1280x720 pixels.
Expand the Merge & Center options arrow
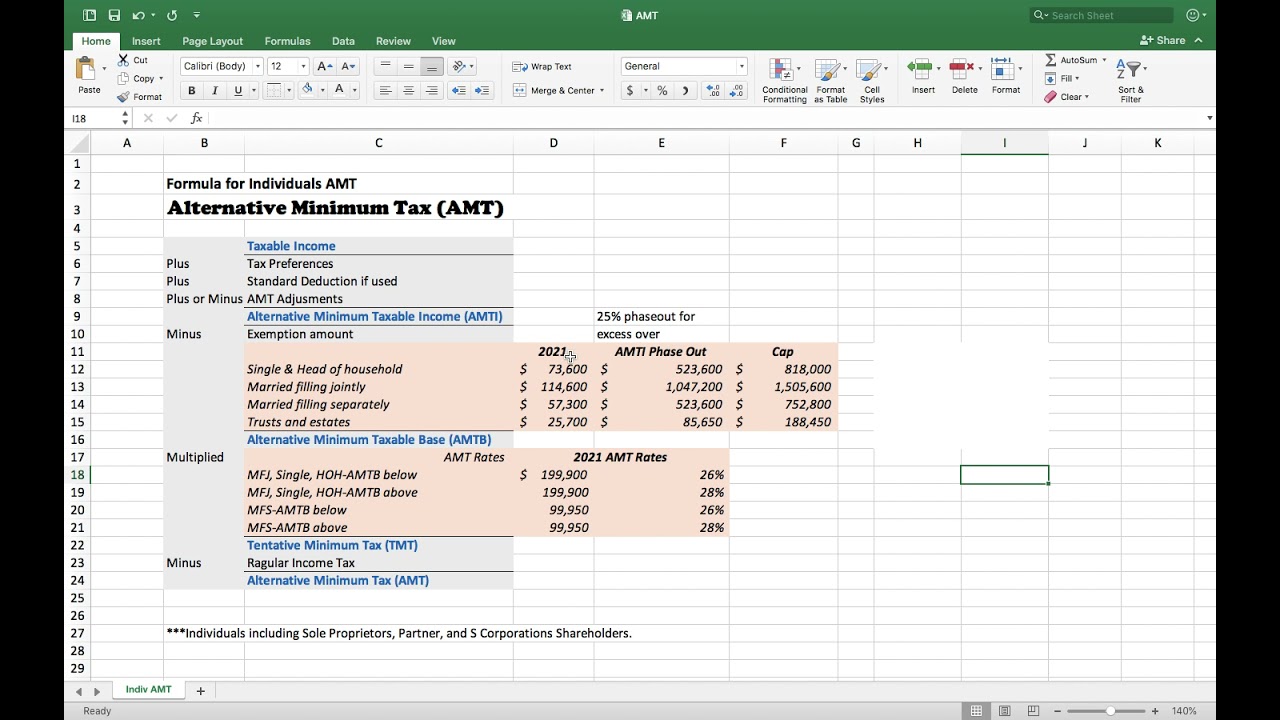coord(602,90)
